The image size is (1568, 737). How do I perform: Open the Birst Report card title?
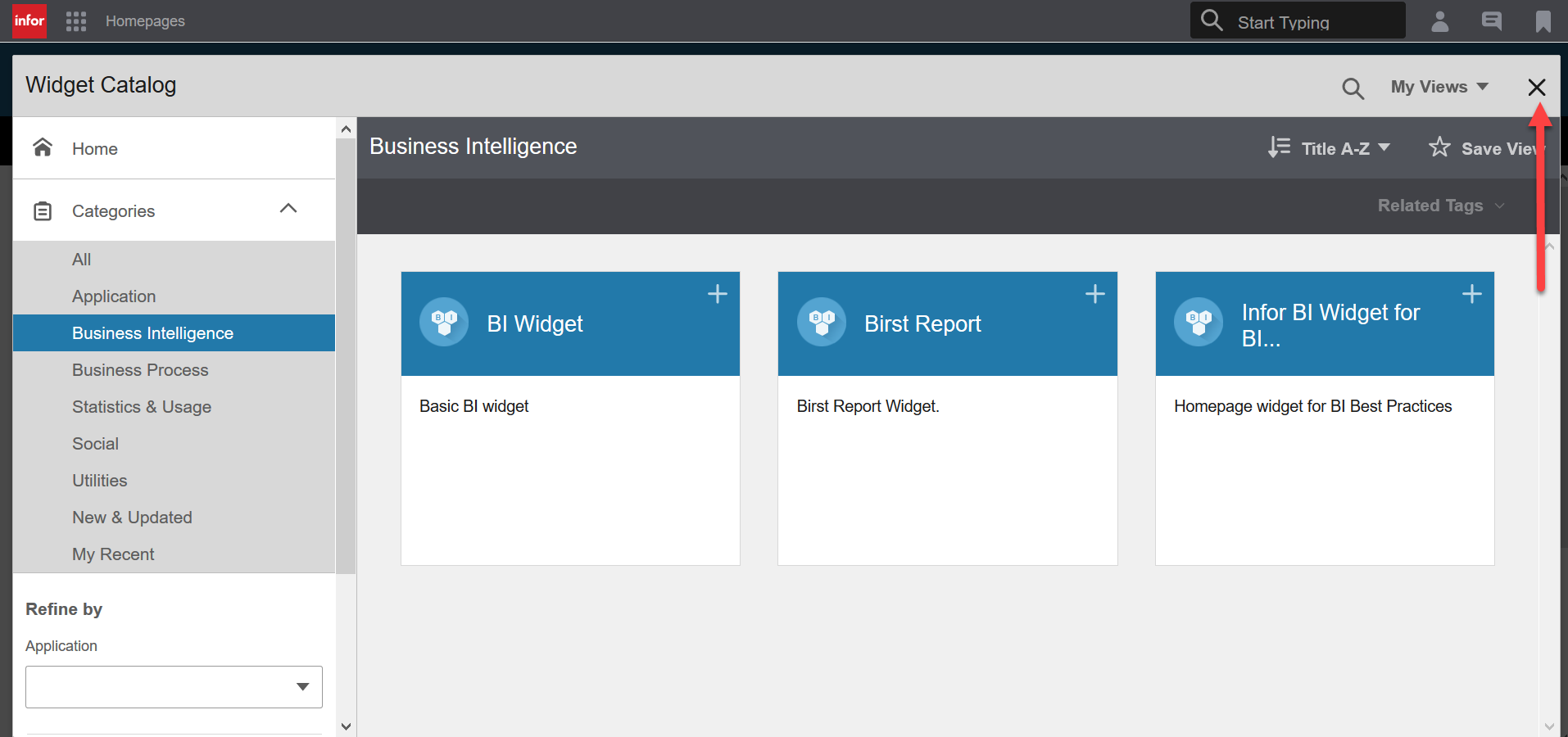[x=922, y=324]
